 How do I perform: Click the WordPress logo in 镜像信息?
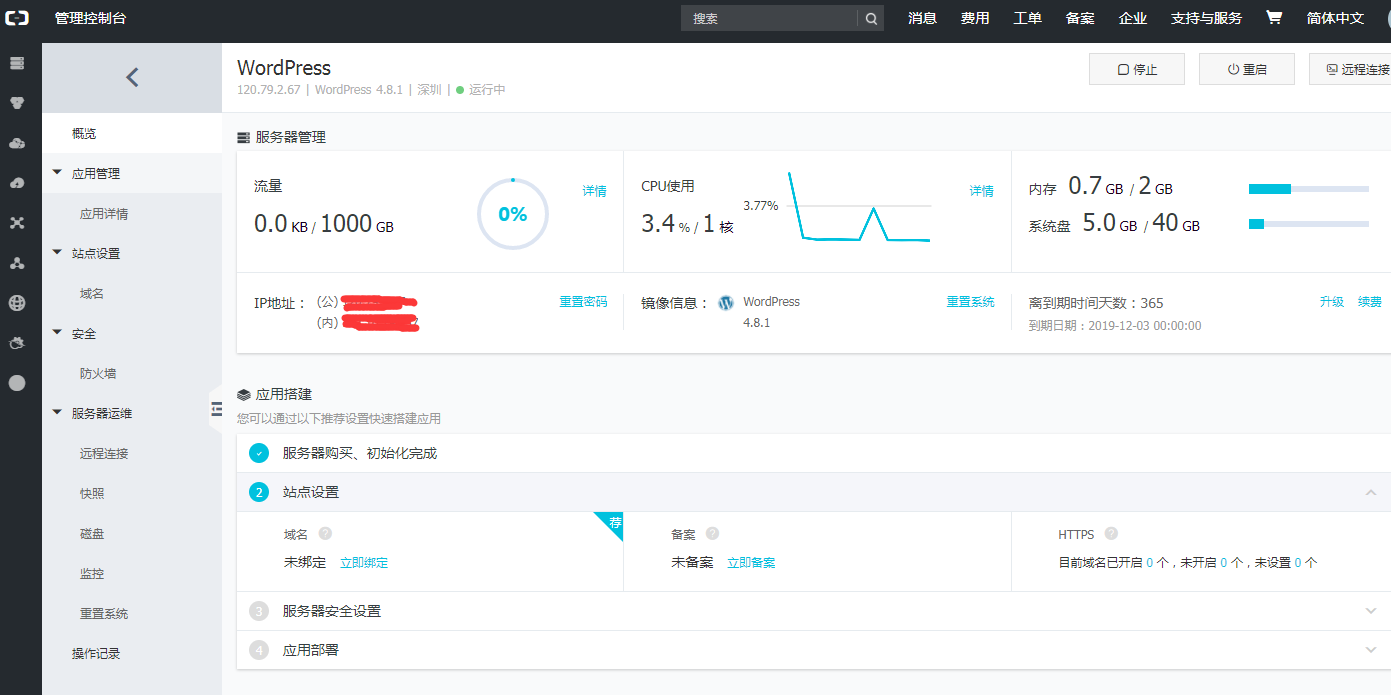pyautogui.click(x=726, y=302)
